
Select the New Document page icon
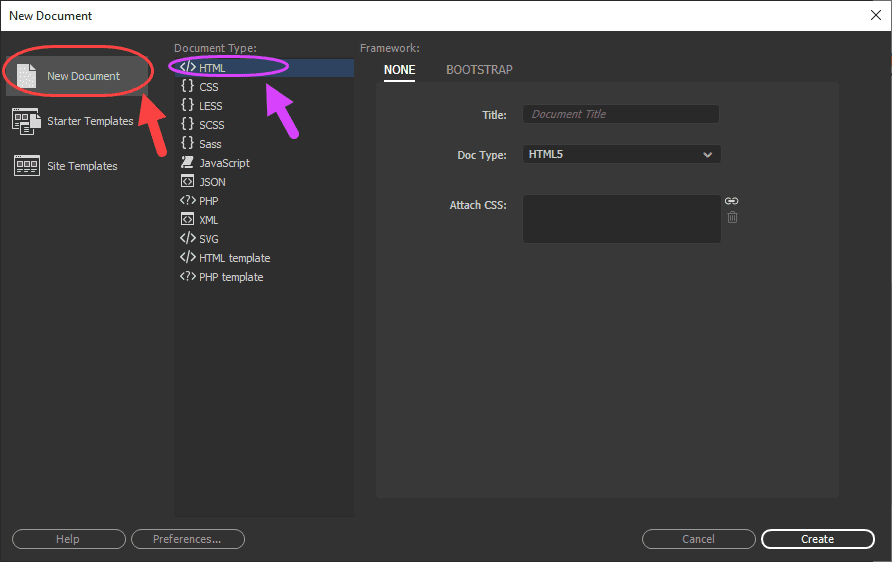26,76
